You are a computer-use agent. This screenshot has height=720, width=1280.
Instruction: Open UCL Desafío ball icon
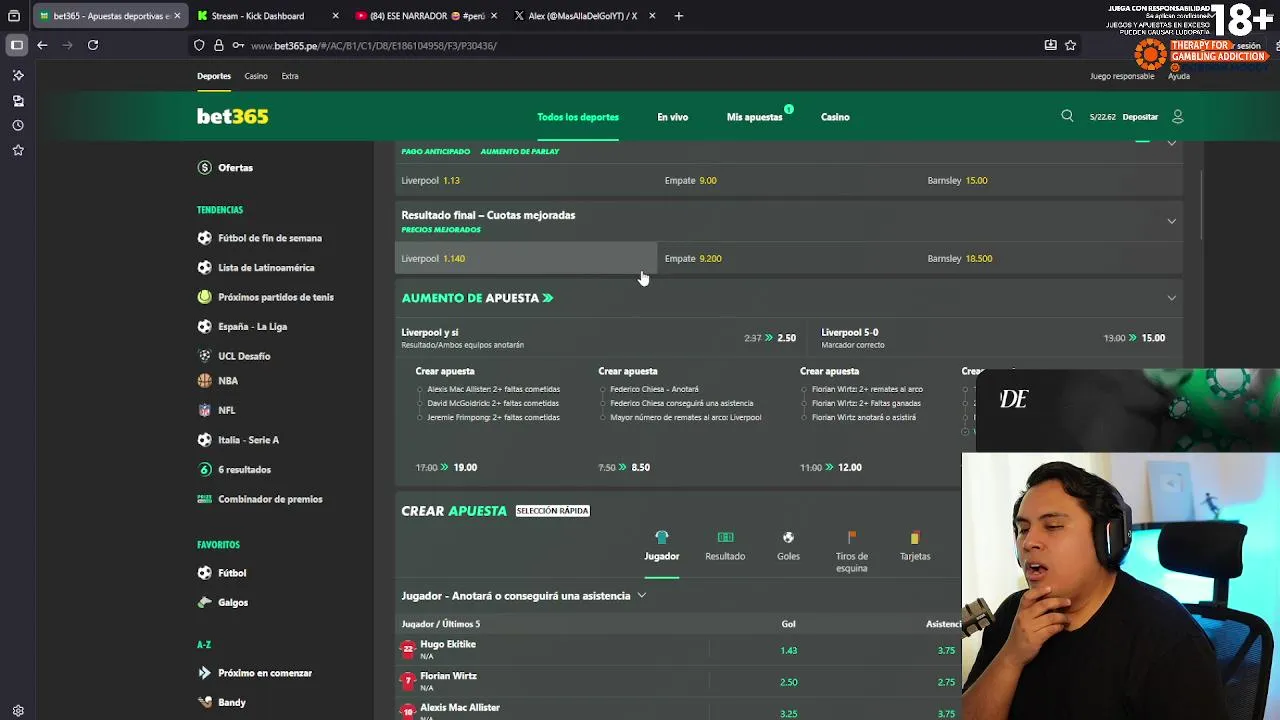[205, 356]
